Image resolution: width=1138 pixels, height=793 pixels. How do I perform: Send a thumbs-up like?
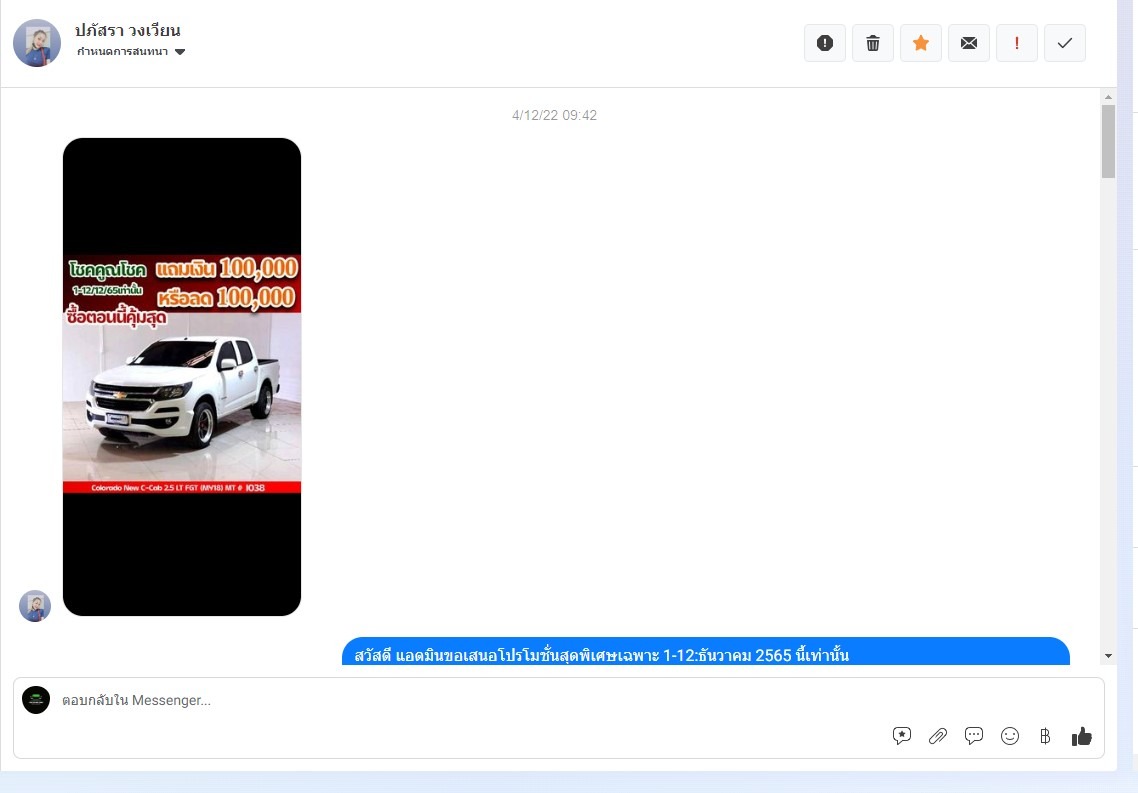(x=1081, y=736)
